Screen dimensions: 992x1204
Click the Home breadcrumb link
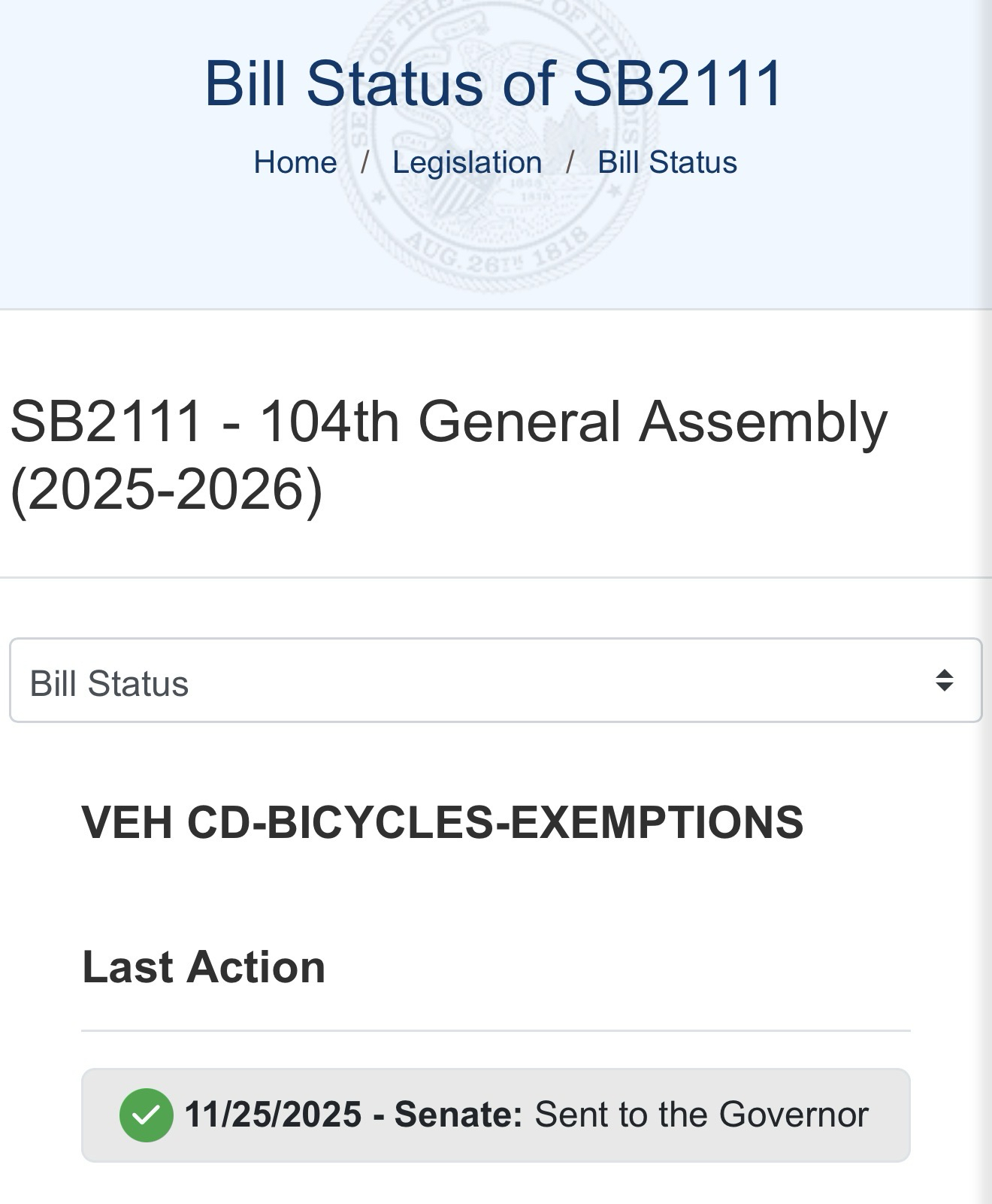(x=295, y=162)
